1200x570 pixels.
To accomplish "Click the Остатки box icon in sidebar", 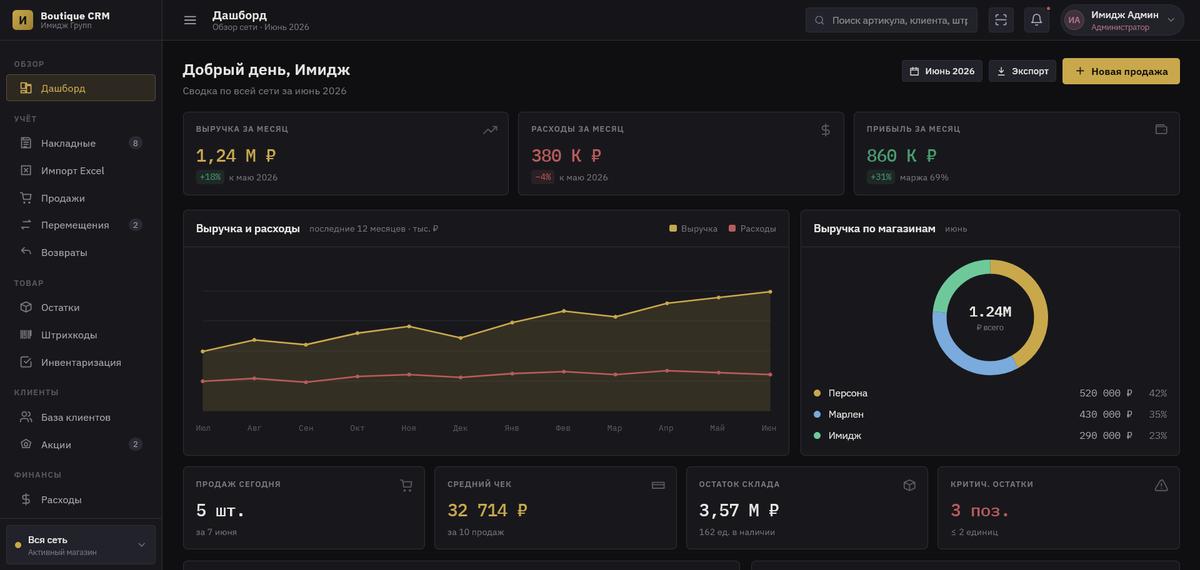I will coord(26,307).
